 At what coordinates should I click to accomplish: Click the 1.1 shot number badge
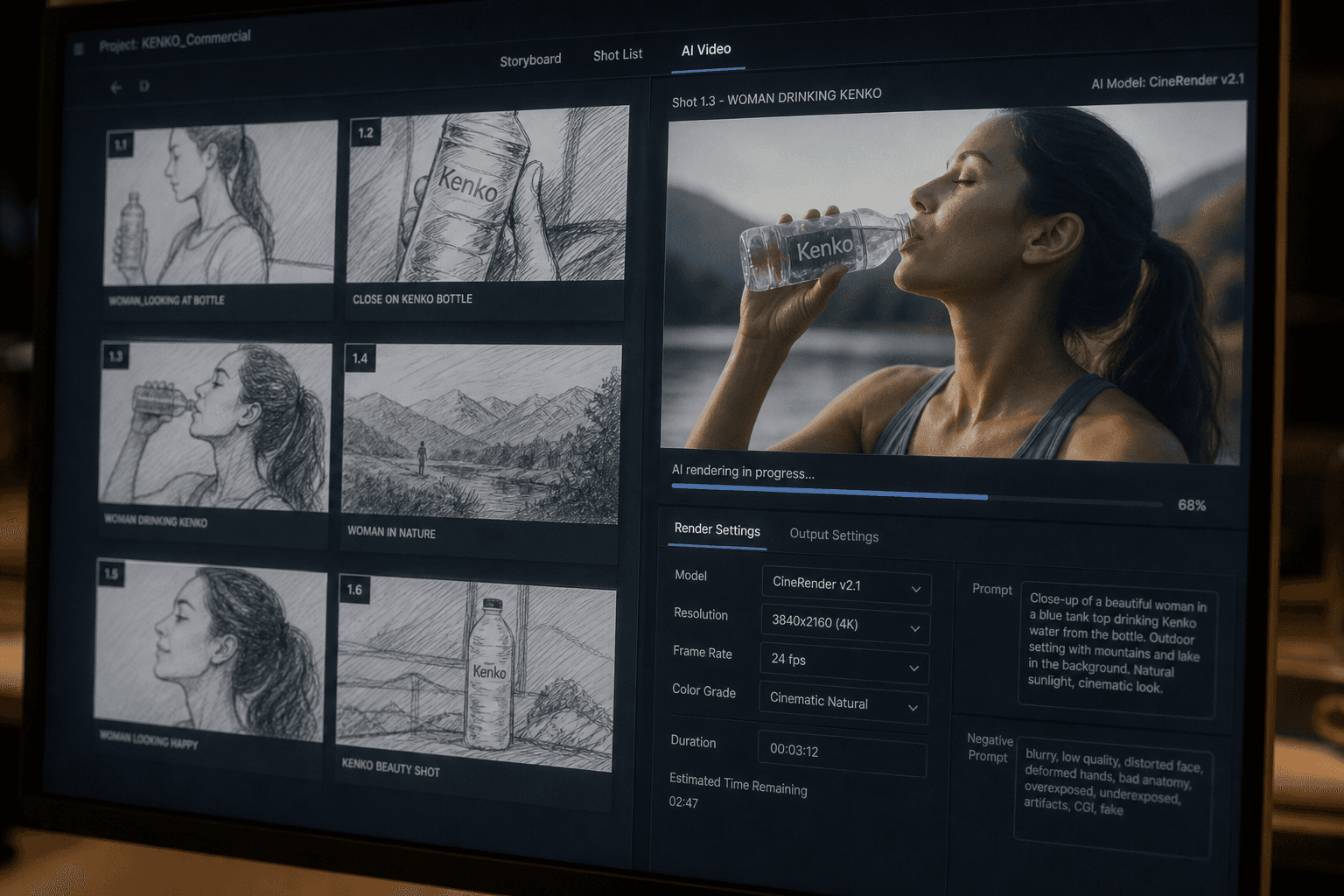click(x=121, y=144)
